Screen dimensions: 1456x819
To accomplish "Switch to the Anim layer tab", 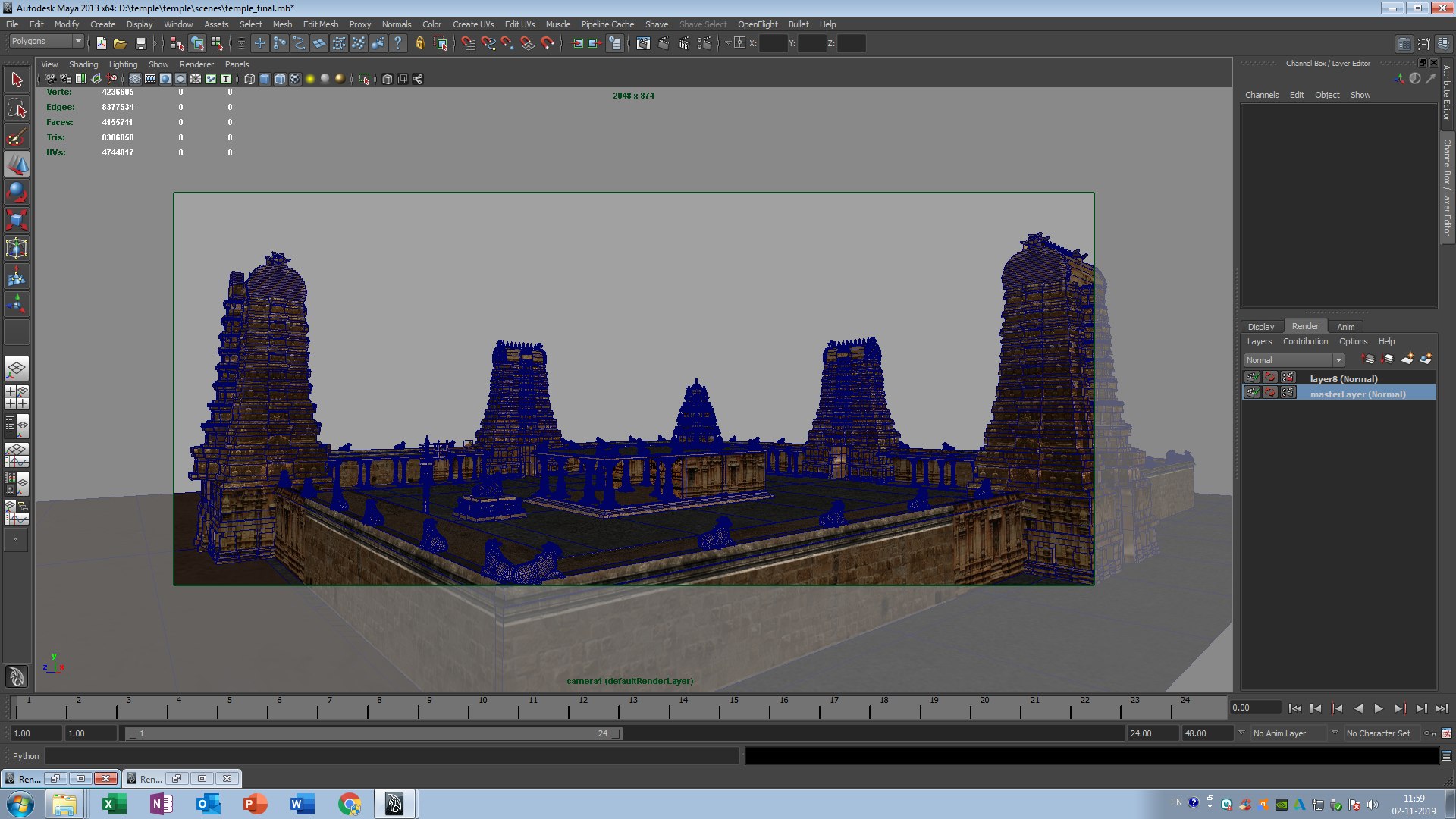I will tap(1345, 327).
